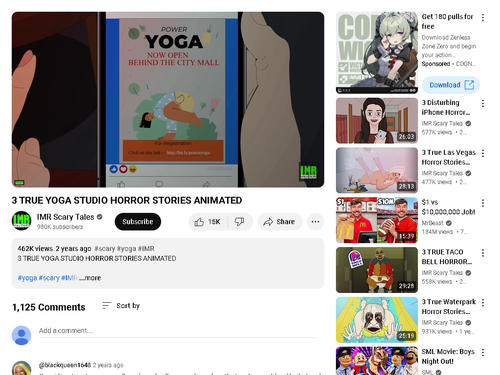Like the video with thumbs-up icon
The image size is (500, 375).
tap(208, 222)
